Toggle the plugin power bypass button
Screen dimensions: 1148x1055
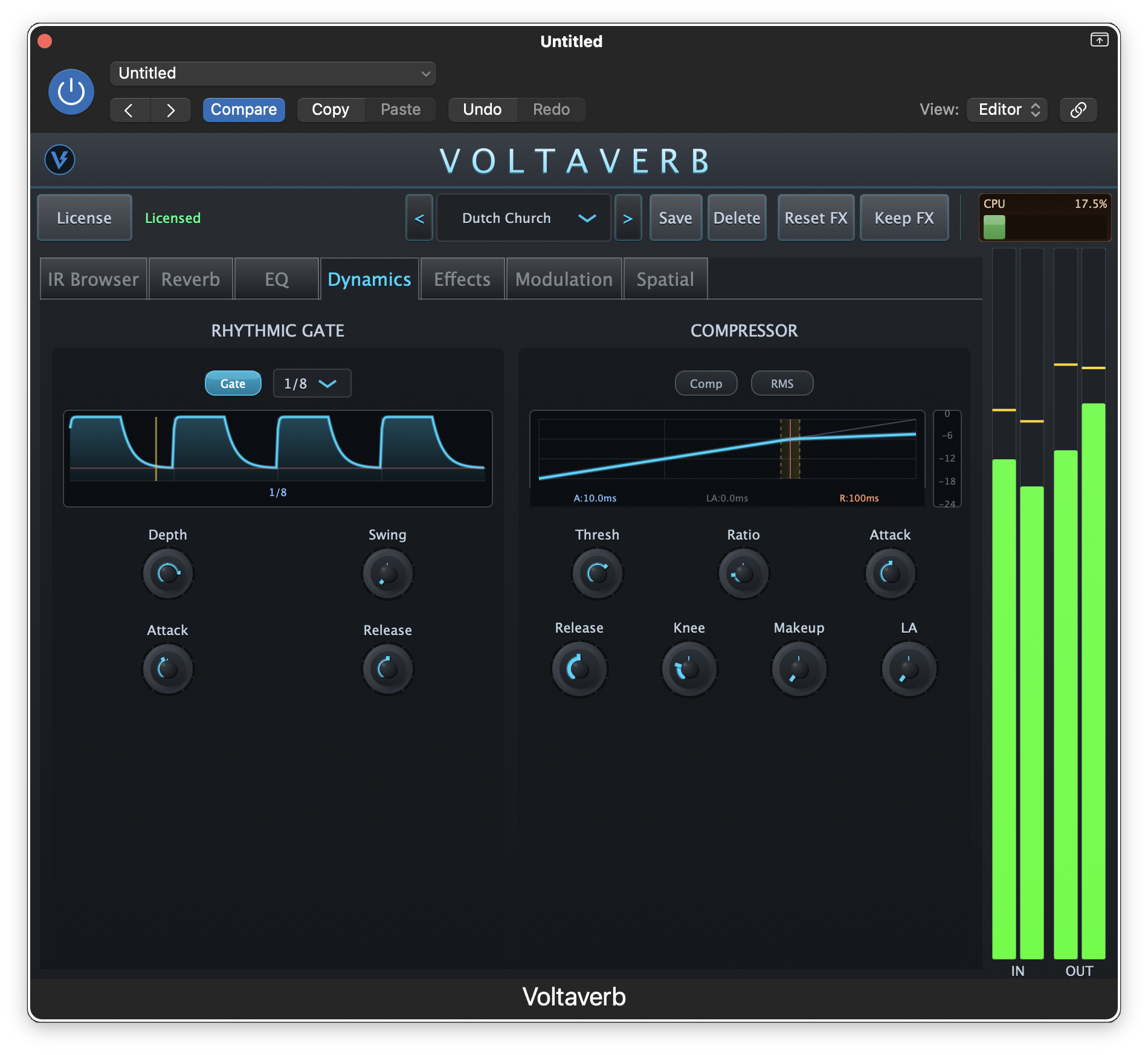click(x=71, y=92)
